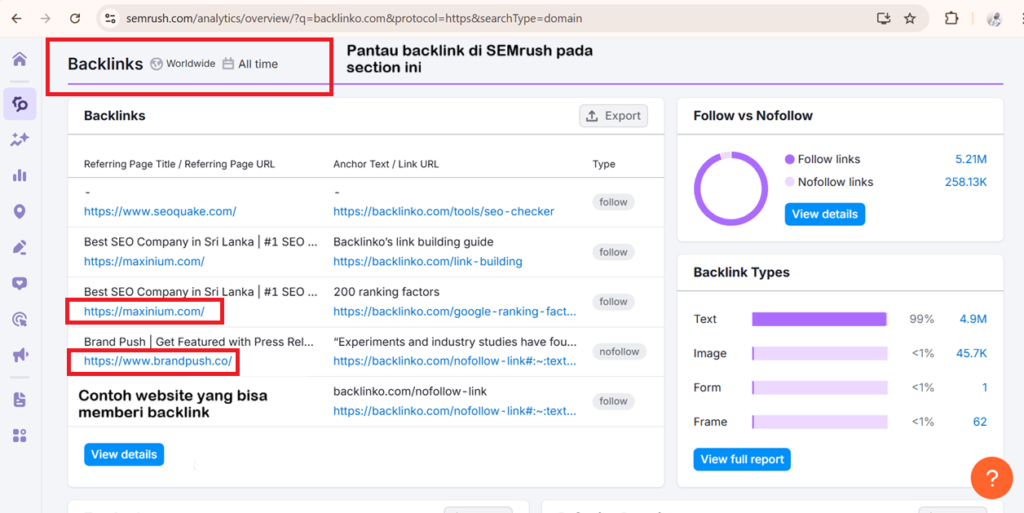
Task: Click the 4.9M Text backlinks value
Action: coord(973,319)
